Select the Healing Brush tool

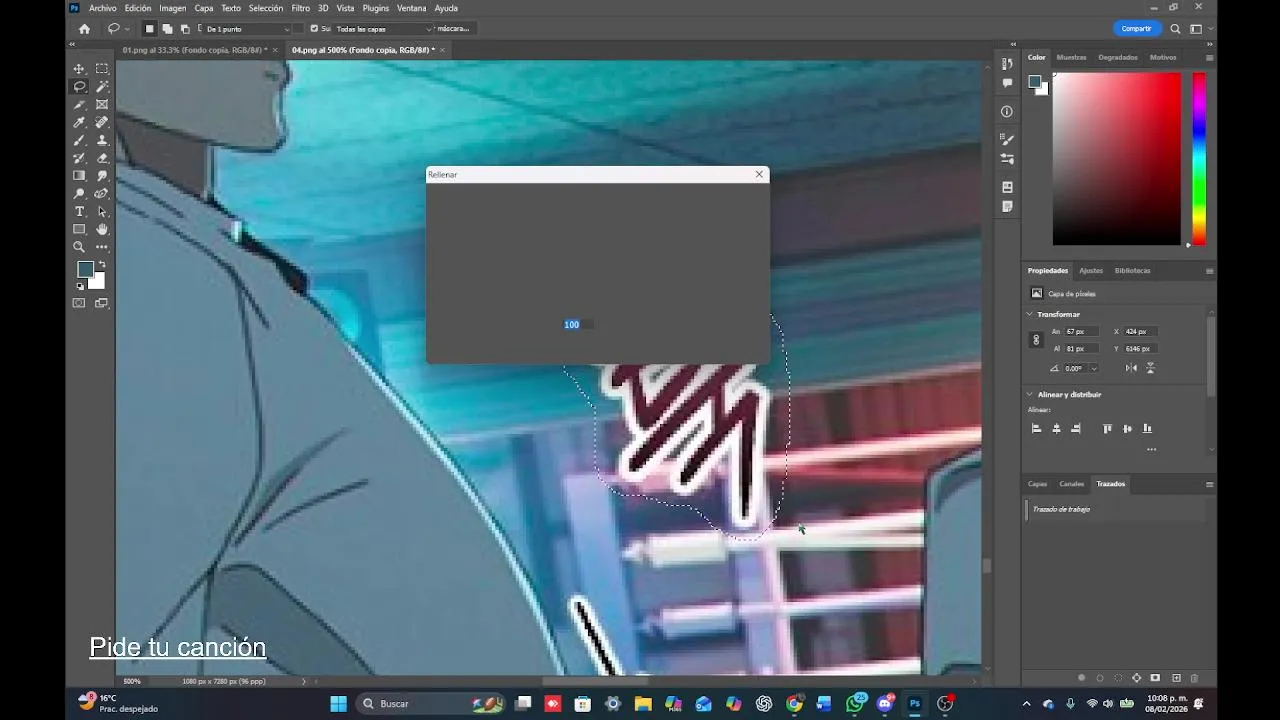coord(102,122)
